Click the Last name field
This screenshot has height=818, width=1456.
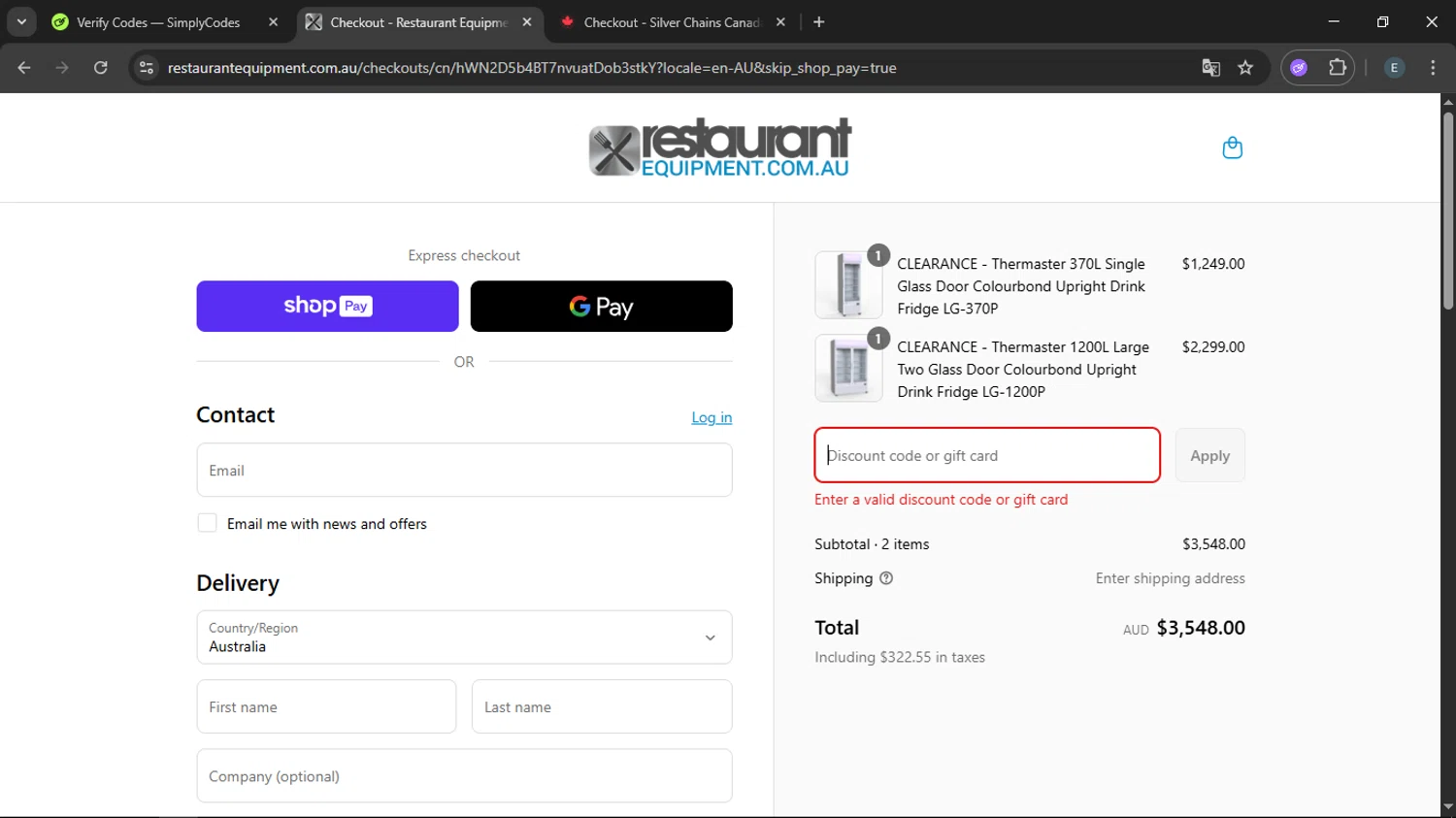tap(602, 706)
